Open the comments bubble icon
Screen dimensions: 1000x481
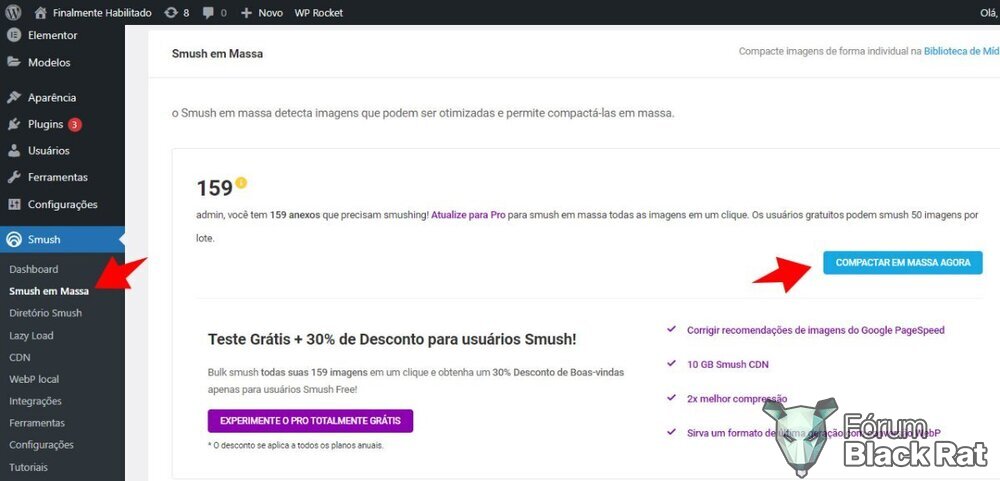click(208, 13)
